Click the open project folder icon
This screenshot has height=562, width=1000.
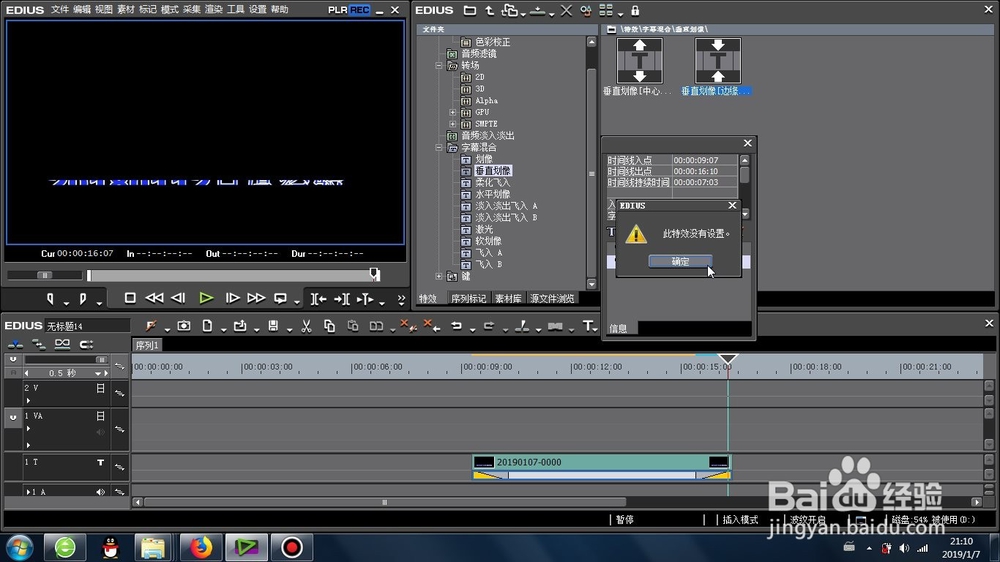(240, 326)
